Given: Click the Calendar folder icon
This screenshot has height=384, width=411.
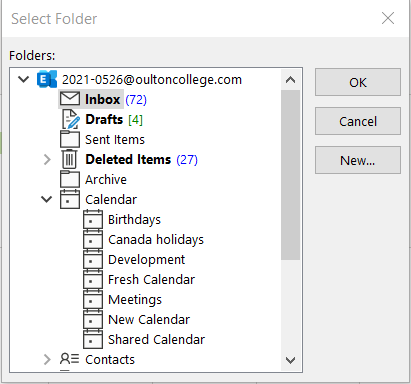Looking at the screenshot, I should (70, 199).
